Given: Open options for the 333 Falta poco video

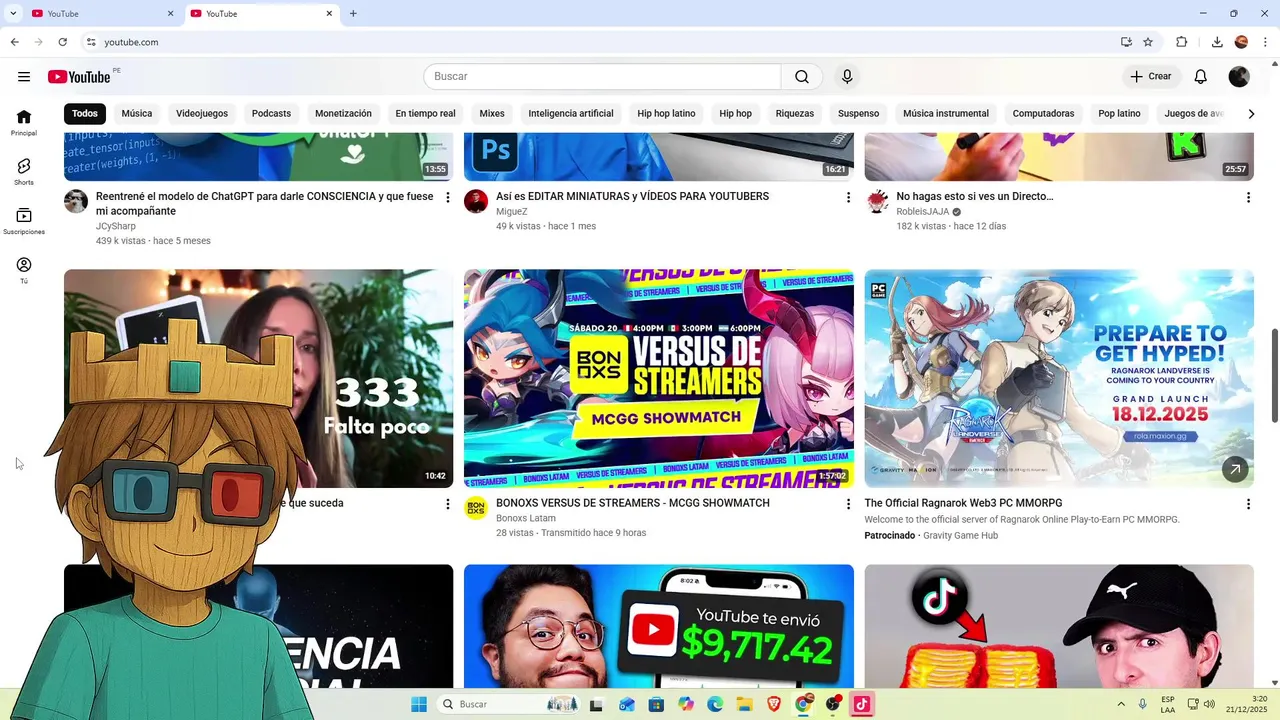Looking at the screenshot, I should 447,505.
